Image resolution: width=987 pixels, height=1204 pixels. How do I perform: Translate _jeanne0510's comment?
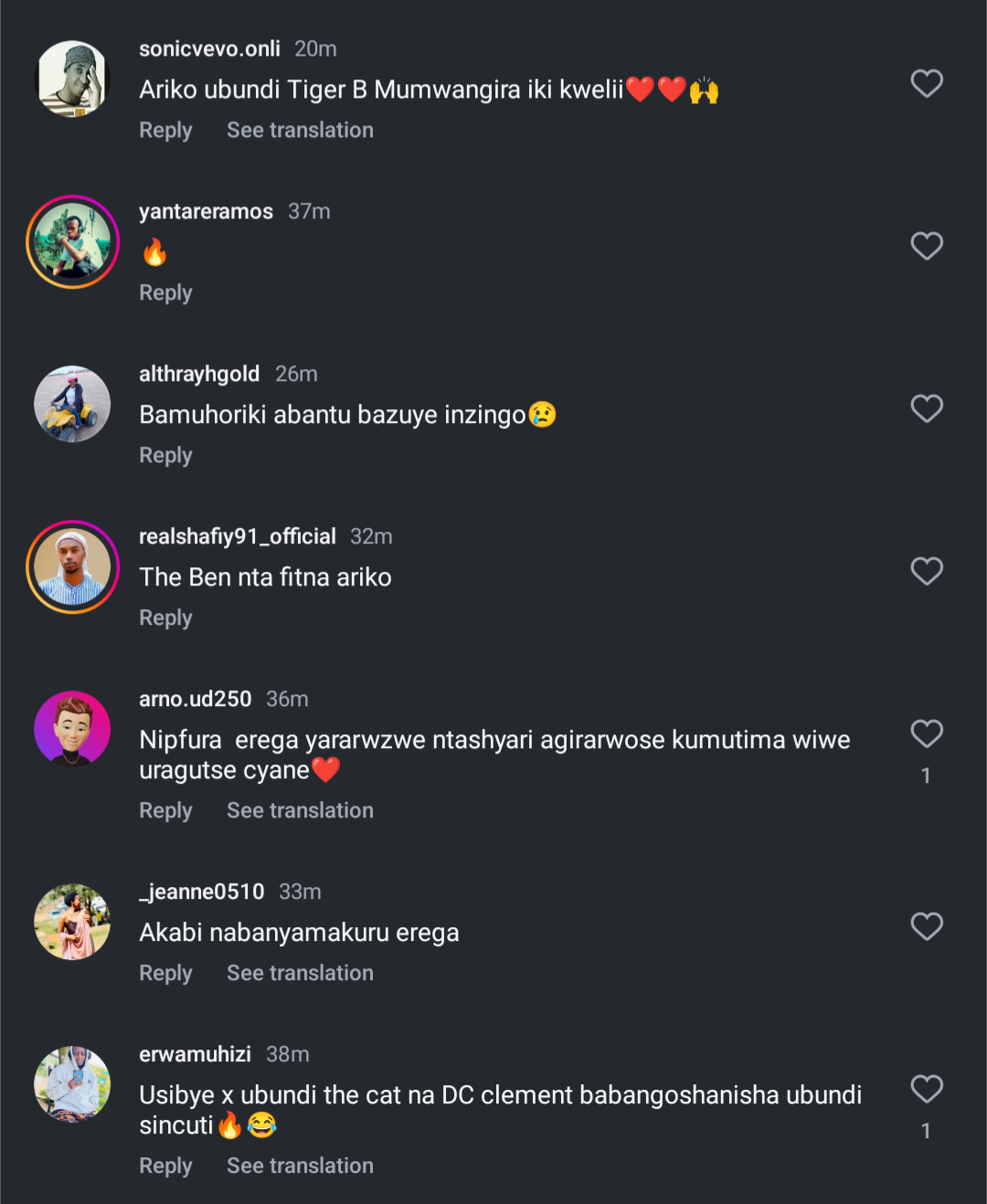point(300,974)
